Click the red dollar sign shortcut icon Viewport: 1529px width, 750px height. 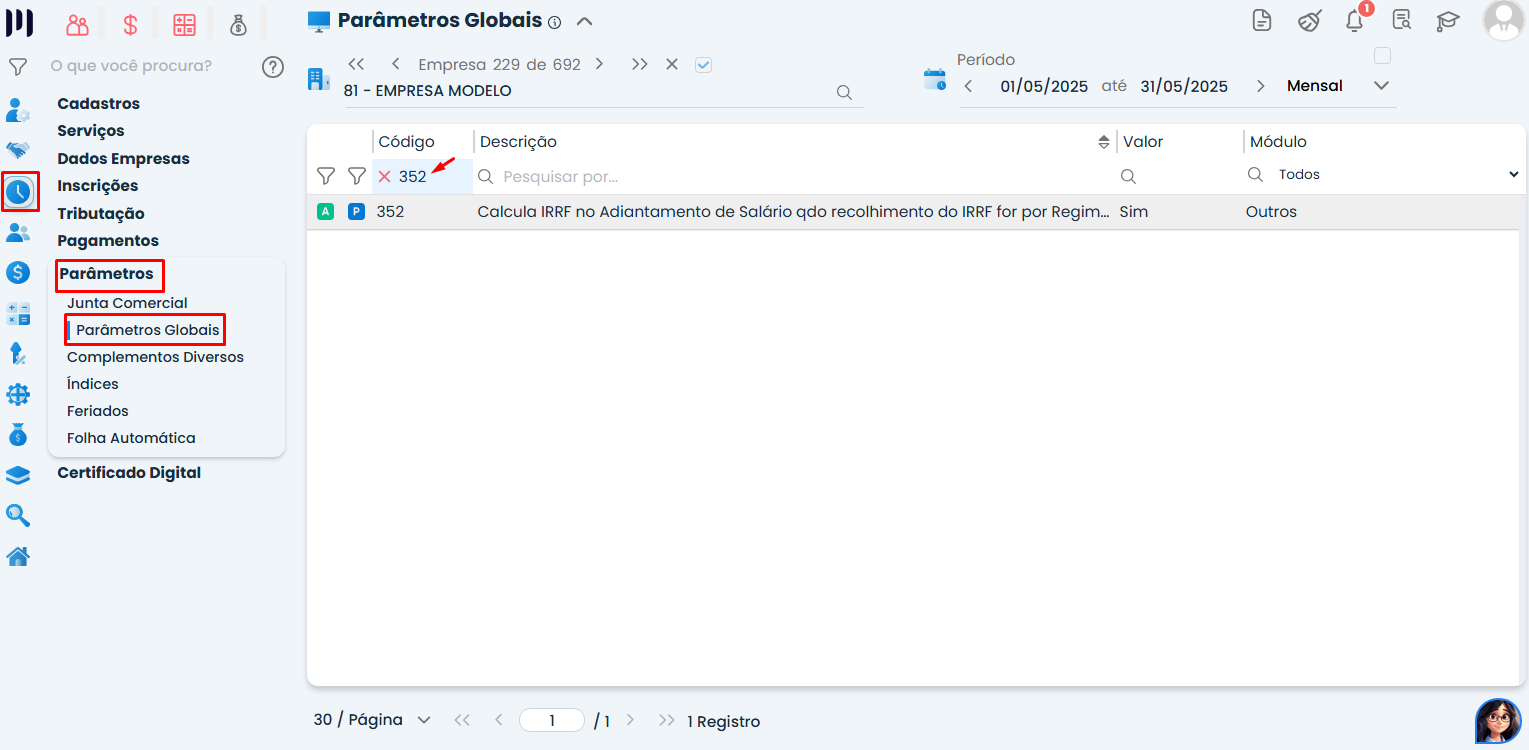click(131, 25)
